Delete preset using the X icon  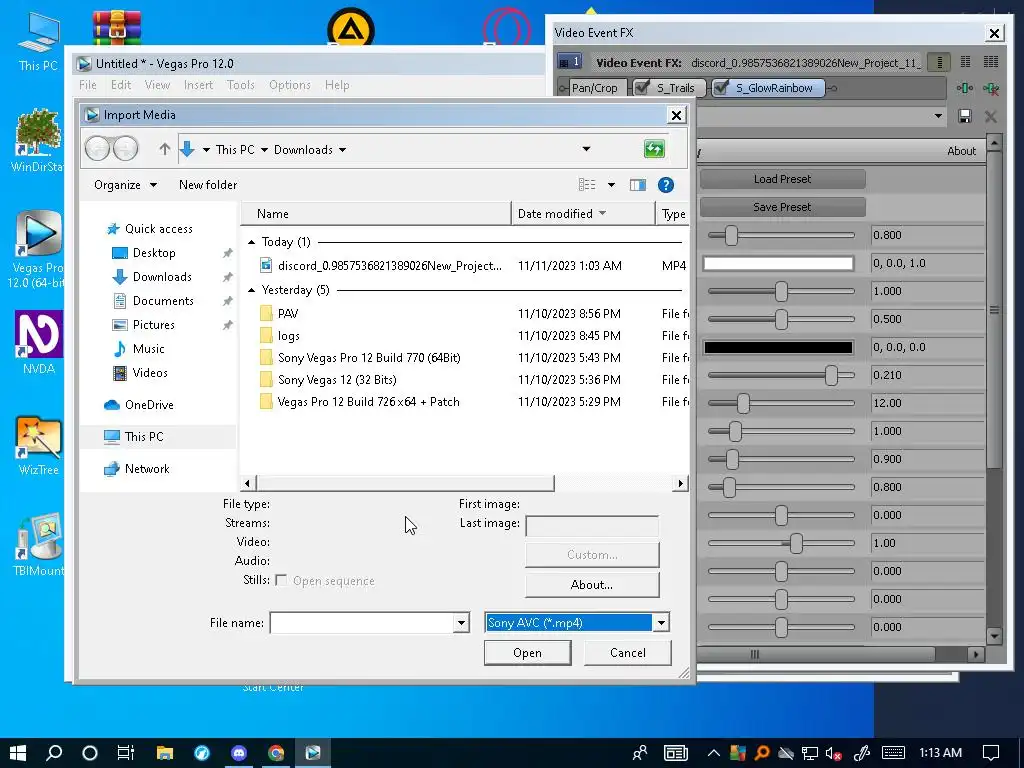[x=991, y=116]
